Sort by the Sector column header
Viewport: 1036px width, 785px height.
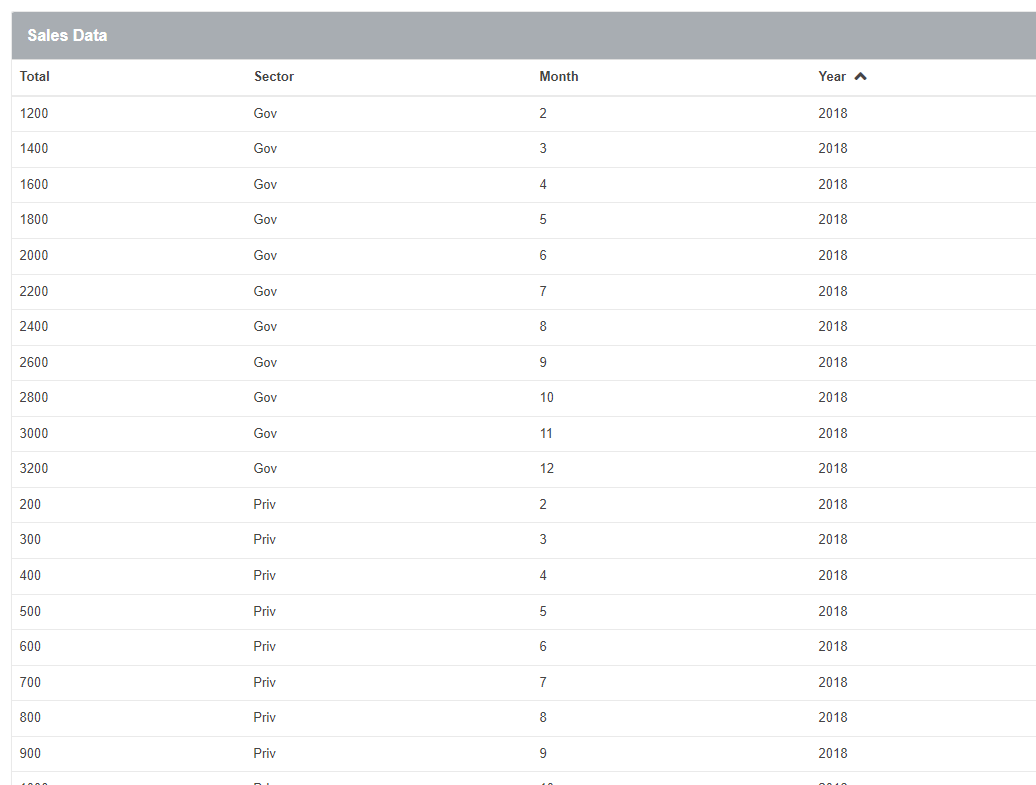[x=274, y=77]
